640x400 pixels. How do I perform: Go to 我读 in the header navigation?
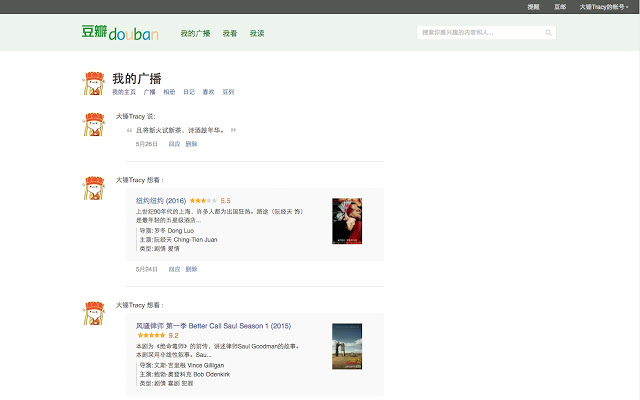point(257,33)
